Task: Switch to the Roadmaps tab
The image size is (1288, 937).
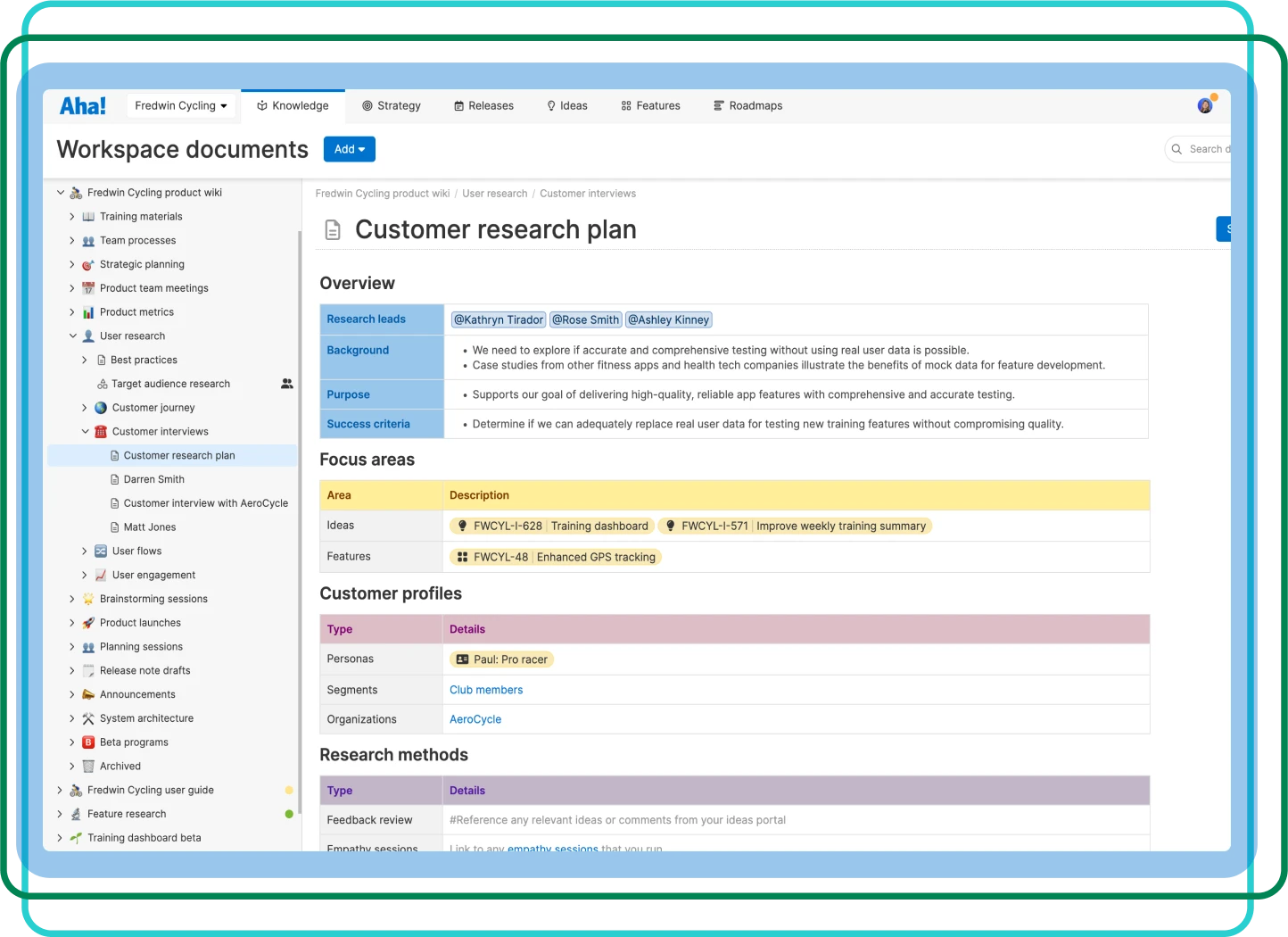Action: [x=747, y=106]
